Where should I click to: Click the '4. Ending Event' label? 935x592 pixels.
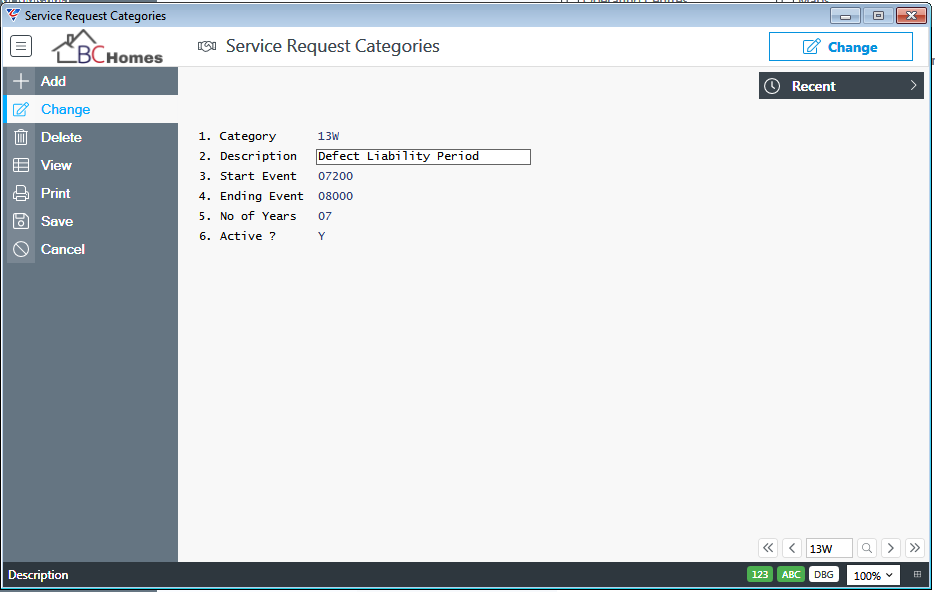click(251, 196)
